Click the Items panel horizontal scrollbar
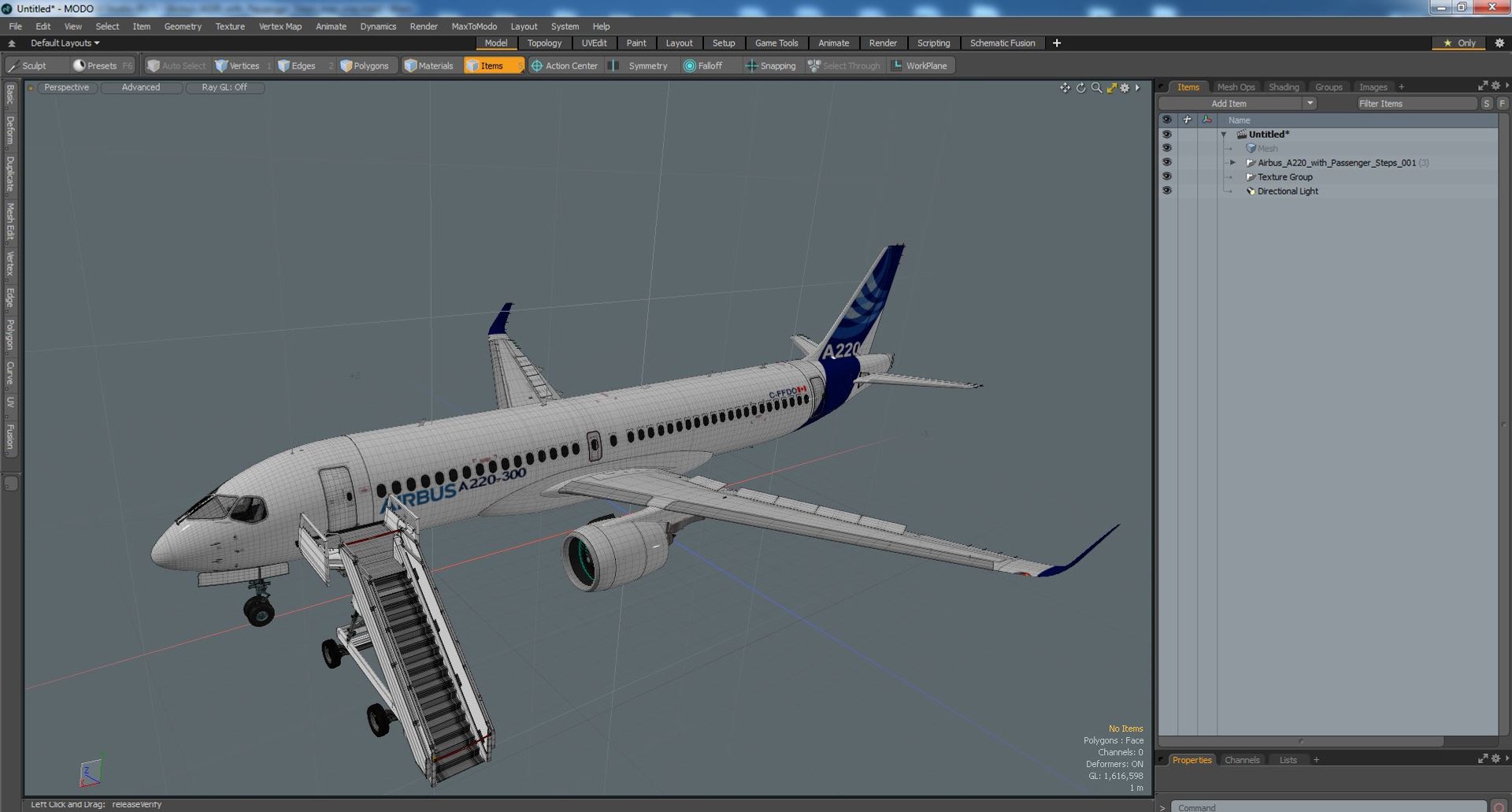The image size is (1512, 812). (x=1301, y=741)
